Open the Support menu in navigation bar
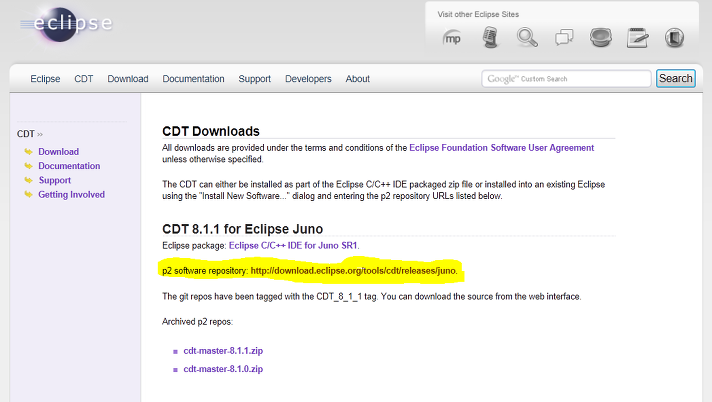The width and height of the screenshot is (712, 402). [255, 79]
